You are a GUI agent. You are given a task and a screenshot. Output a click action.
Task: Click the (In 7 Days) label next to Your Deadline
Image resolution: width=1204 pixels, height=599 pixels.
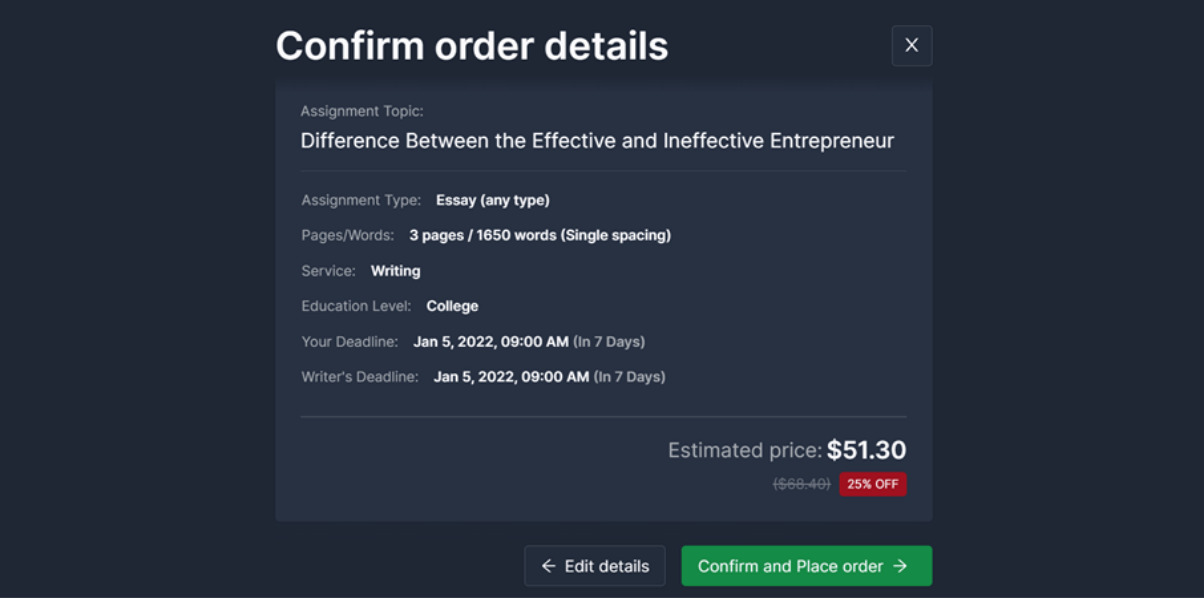pyautogui.click(x=607, y=341)
